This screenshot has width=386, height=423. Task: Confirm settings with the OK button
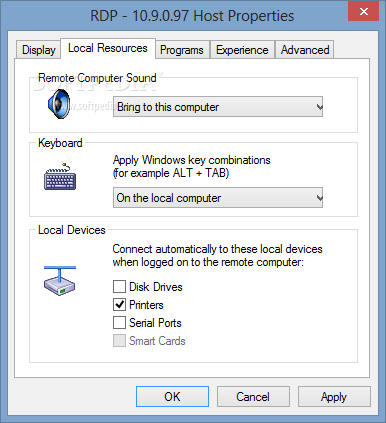coord(172,397)
